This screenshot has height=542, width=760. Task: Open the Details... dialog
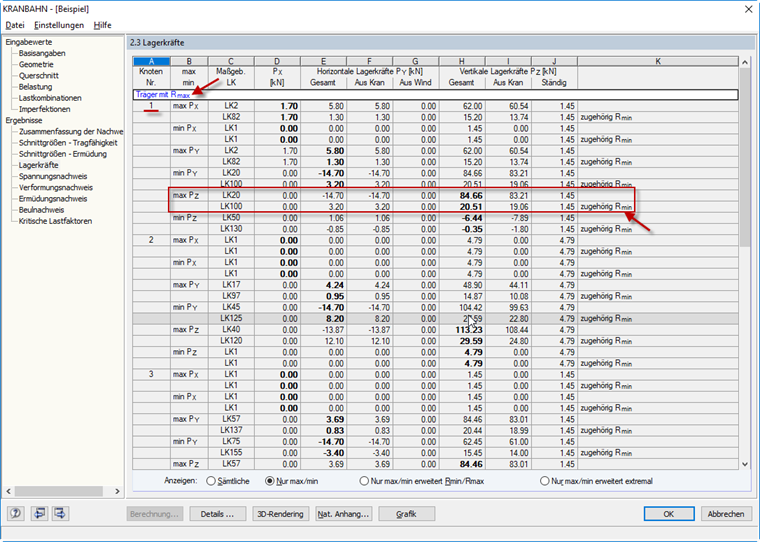[x=218, y=514]
